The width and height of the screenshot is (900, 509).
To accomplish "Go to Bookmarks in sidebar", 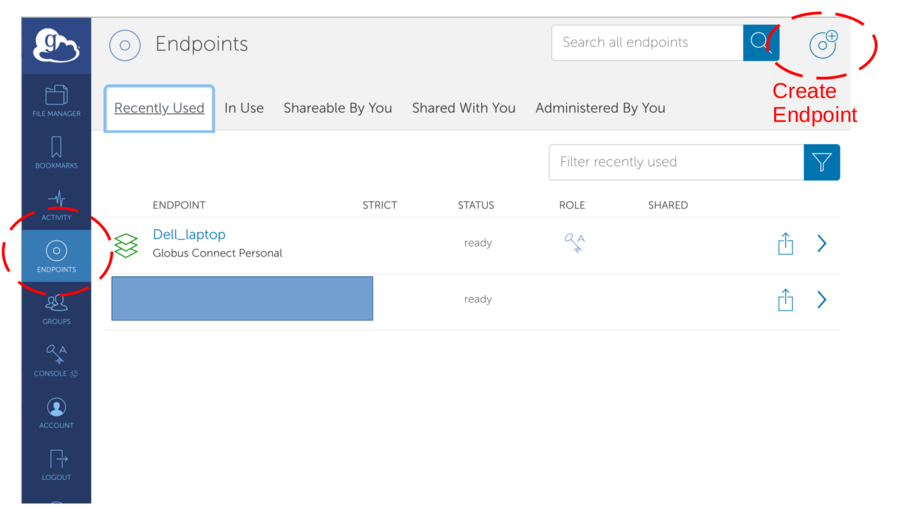I will [x=56, y=152].
